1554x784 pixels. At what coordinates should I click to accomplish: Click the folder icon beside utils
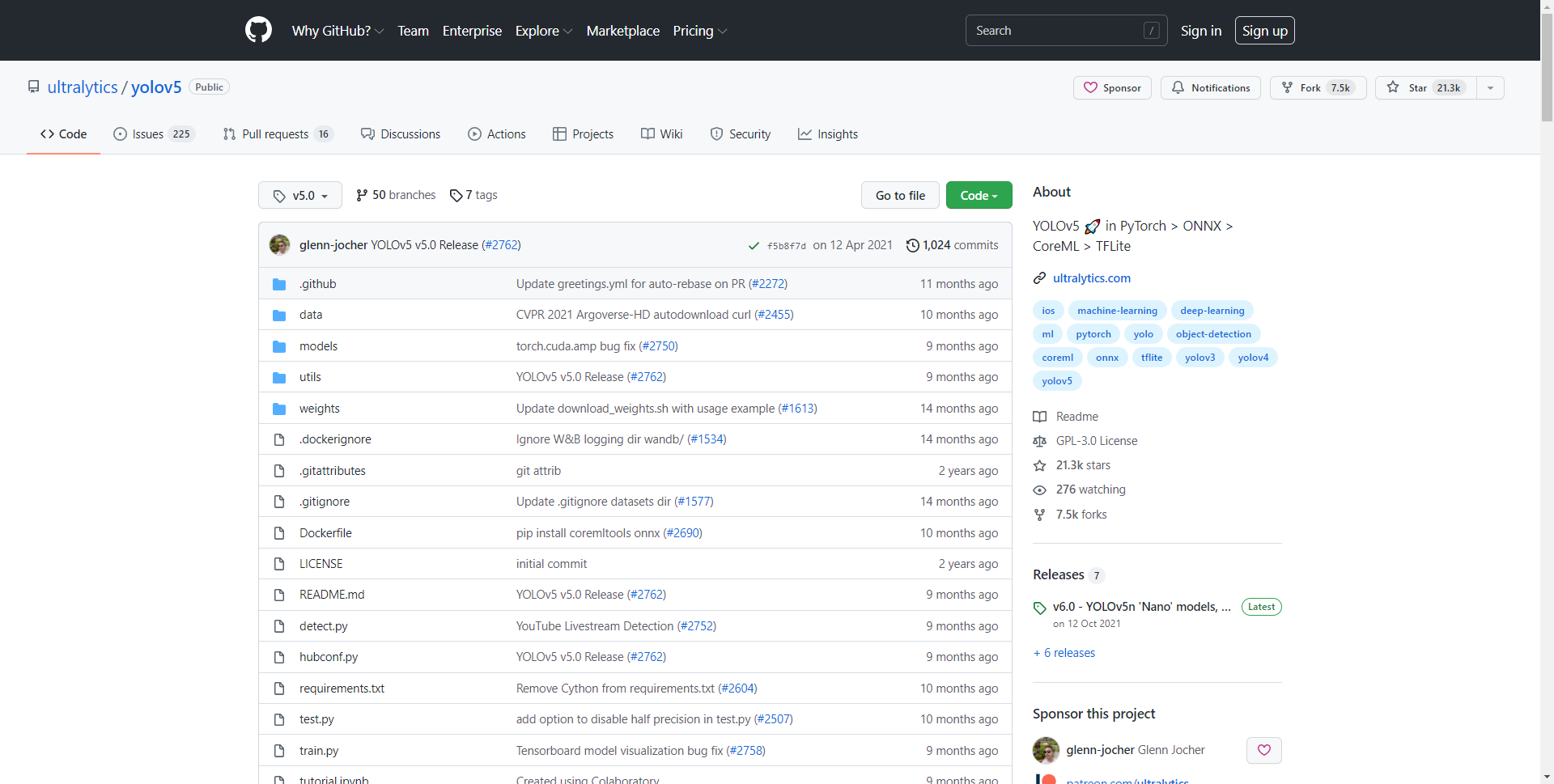[279, 377]
